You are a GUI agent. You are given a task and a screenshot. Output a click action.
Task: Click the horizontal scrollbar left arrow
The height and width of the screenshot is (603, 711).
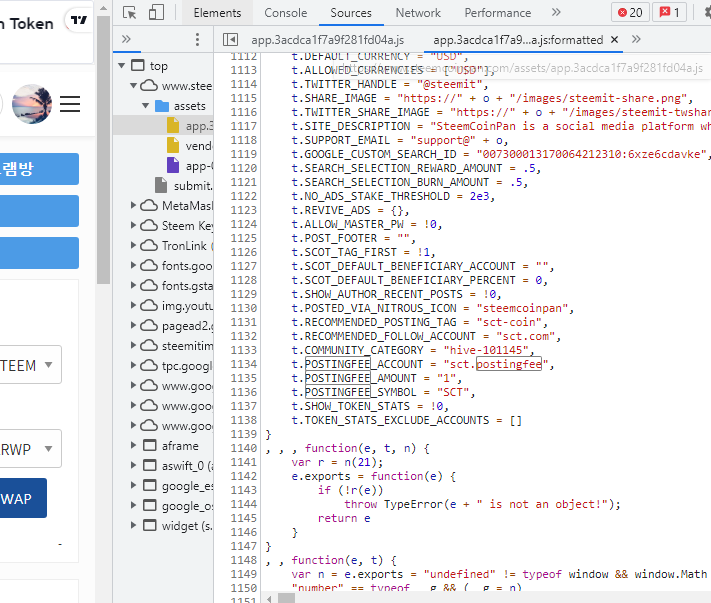[269, 599]
